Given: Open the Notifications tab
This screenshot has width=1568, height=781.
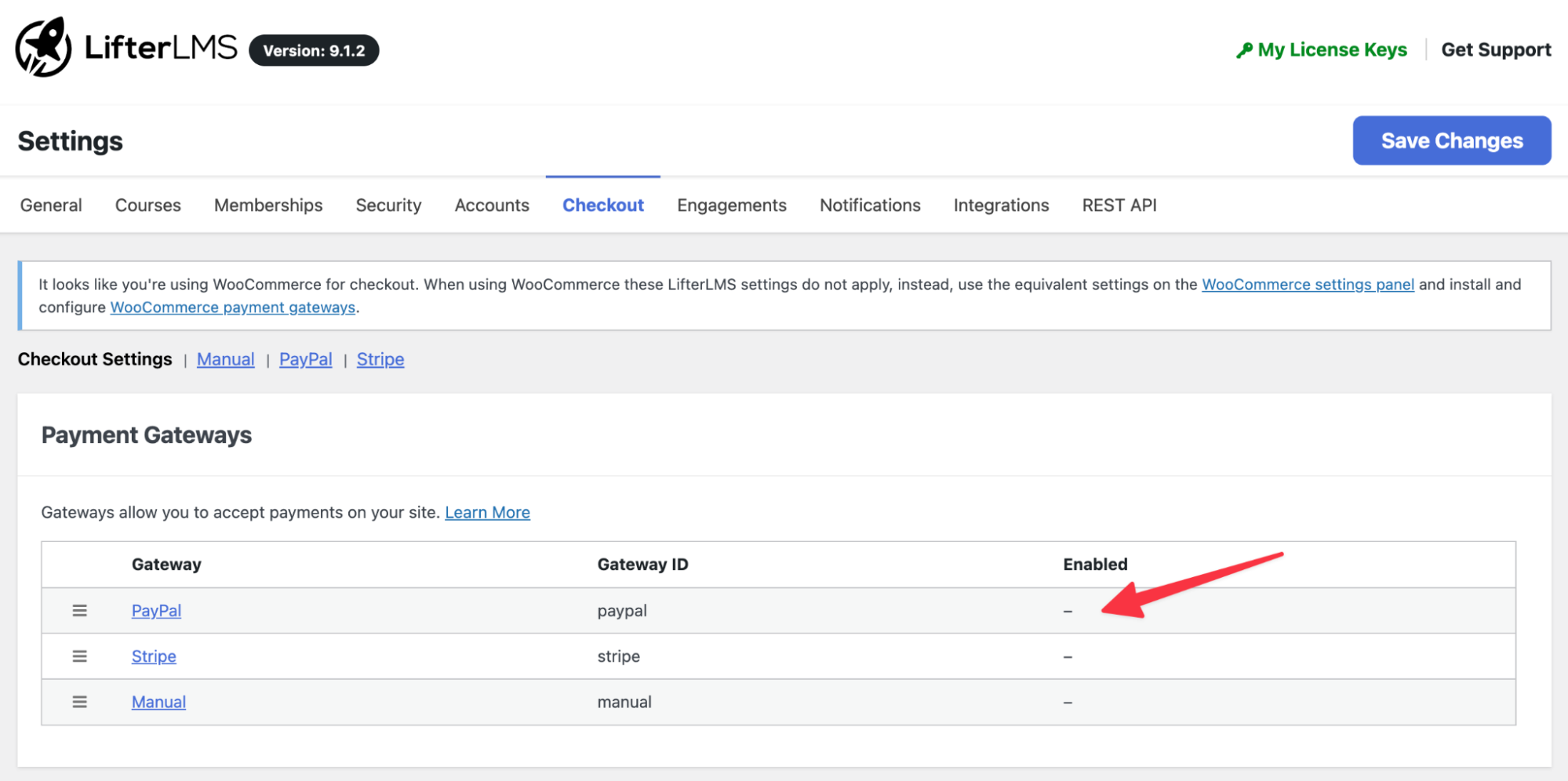Looking at the screenshot, I should 870,205.
